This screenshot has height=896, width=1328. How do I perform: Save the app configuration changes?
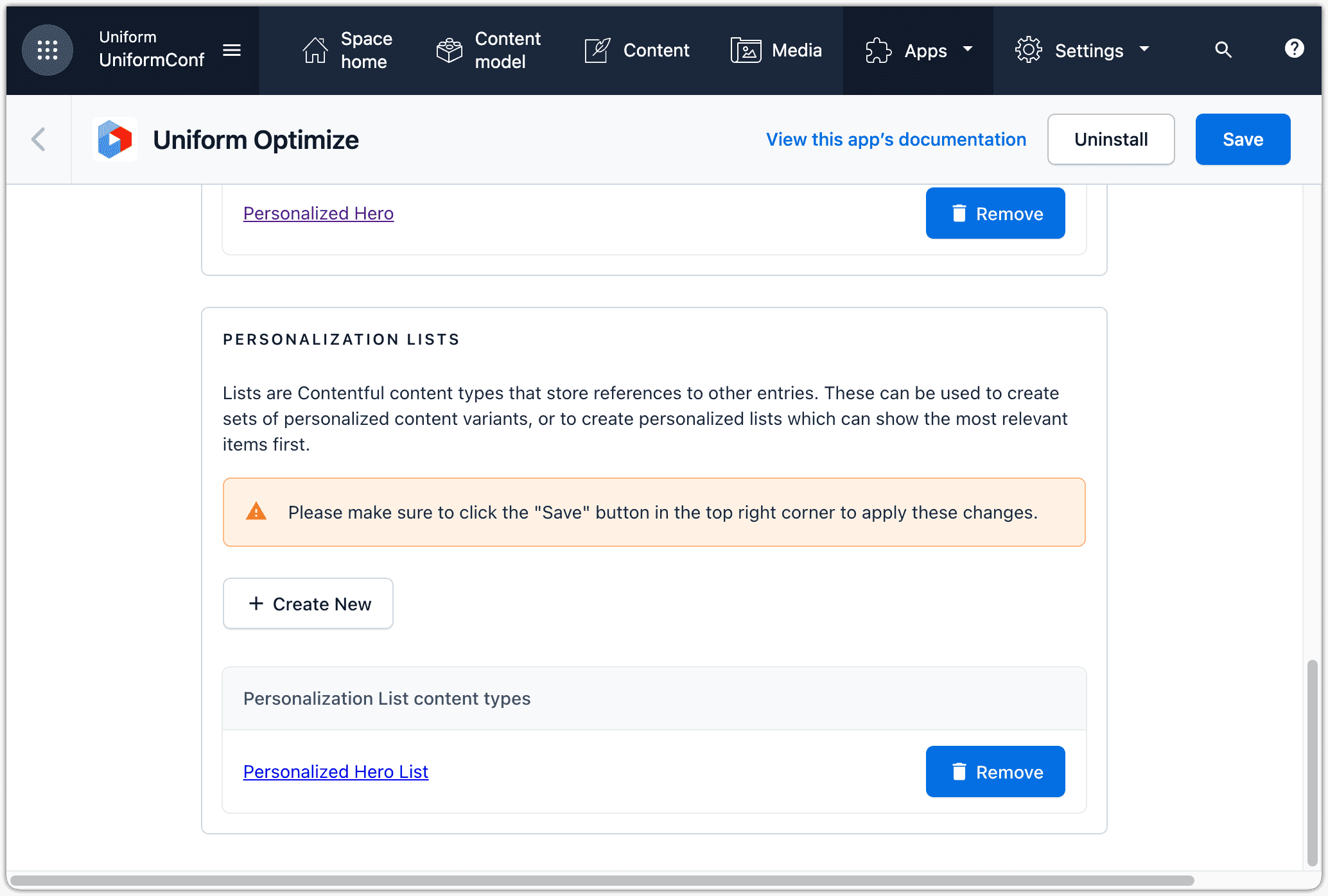click(x=1242, y=139)
